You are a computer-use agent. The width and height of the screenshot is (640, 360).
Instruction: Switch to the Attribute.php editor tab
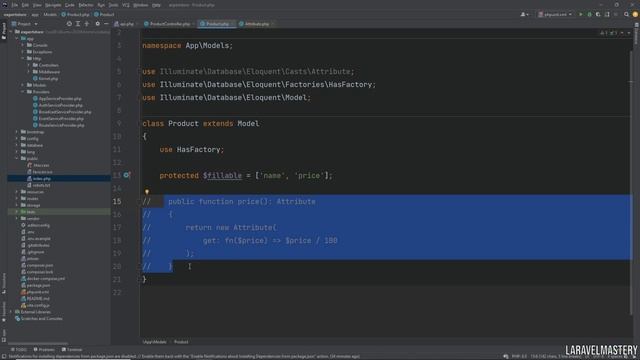click(256, 24)
